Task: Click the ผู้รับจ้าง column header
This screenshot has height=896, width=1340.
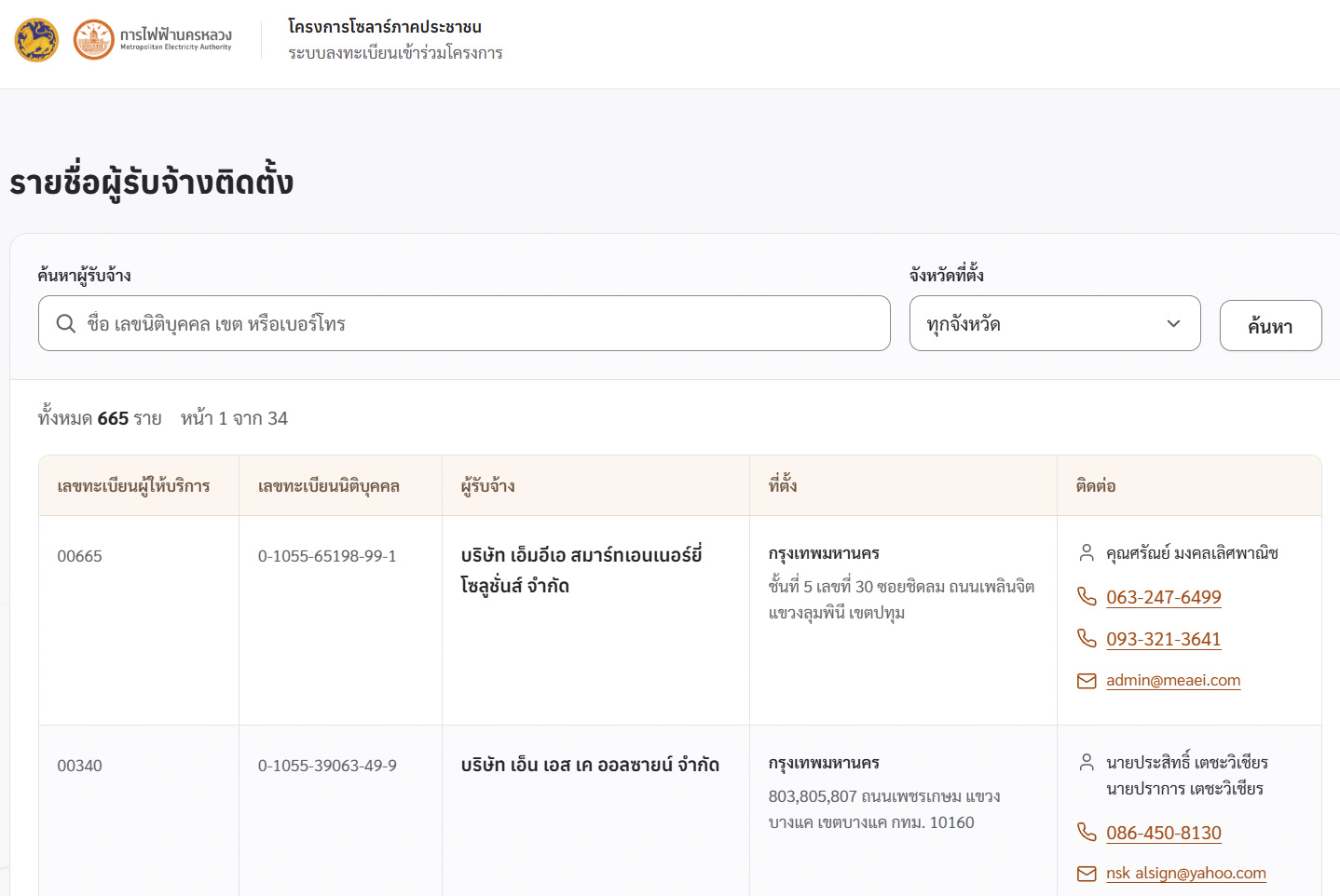Action: tap(487, 486)
